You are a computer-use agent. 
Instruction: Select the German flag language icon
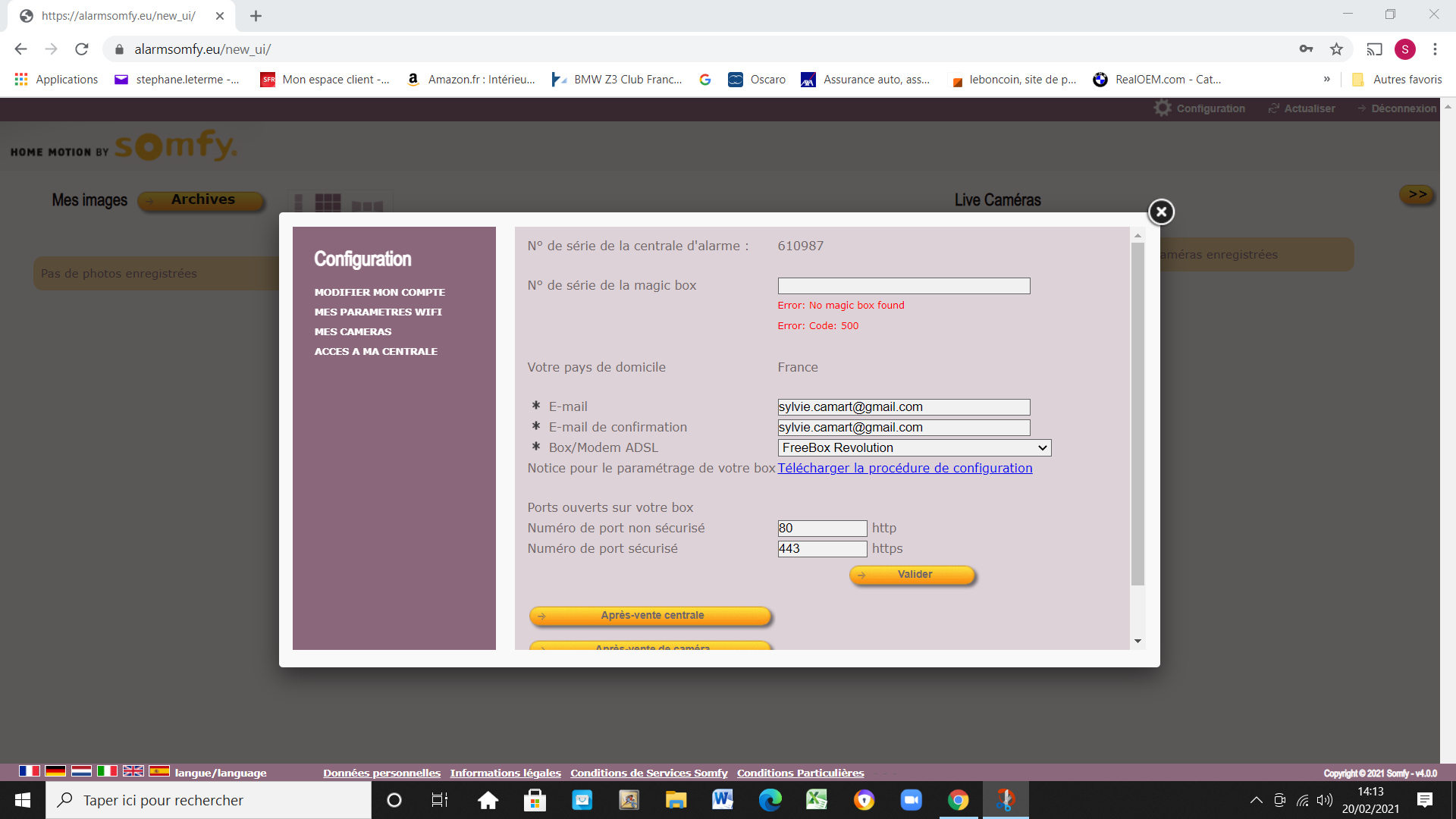point(55,771)
